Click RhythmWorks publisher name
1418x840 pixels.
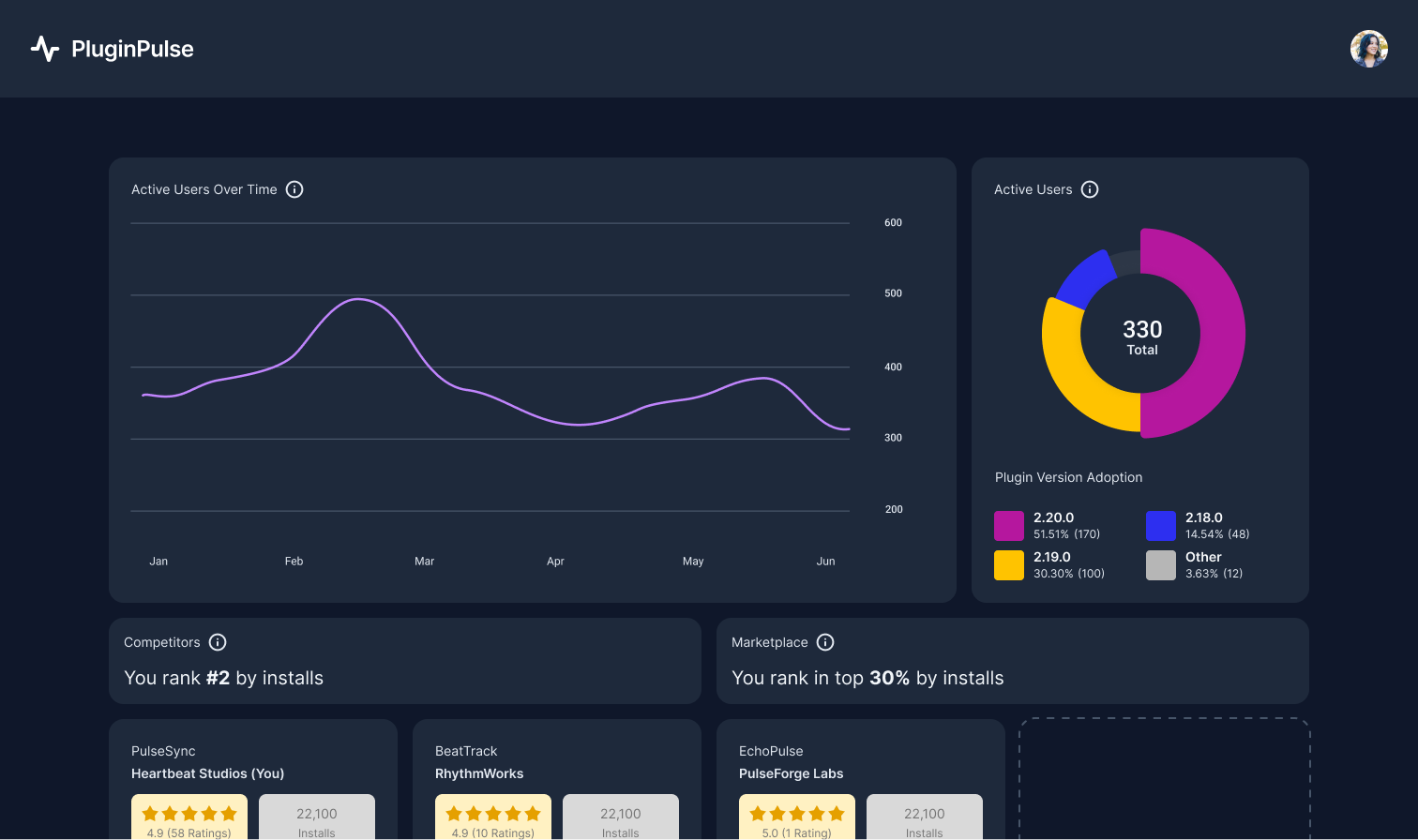479,773
